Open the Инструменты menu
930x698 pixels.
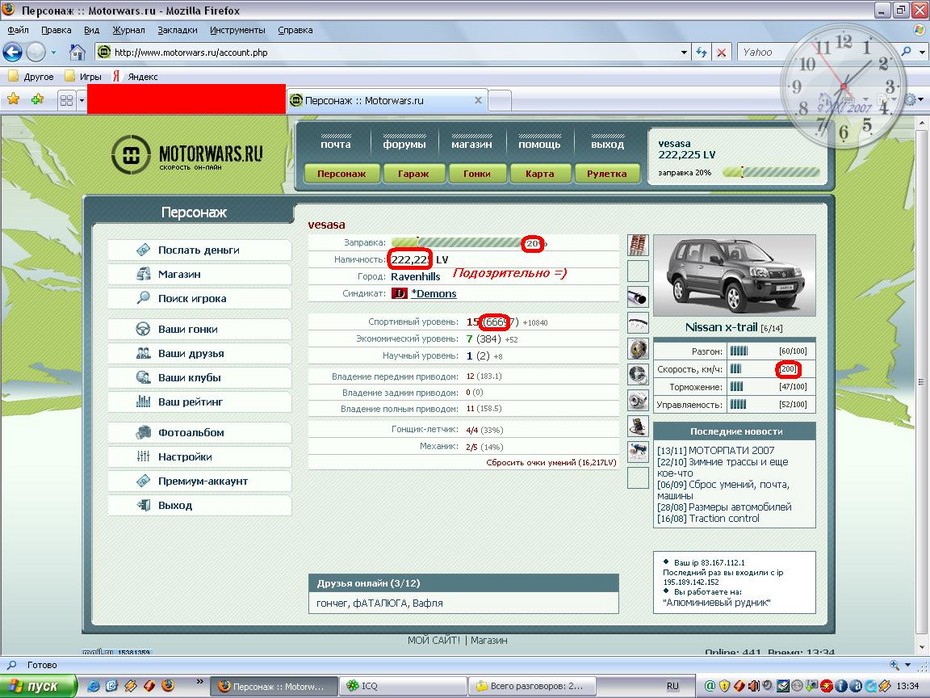(x=237, y=30)
